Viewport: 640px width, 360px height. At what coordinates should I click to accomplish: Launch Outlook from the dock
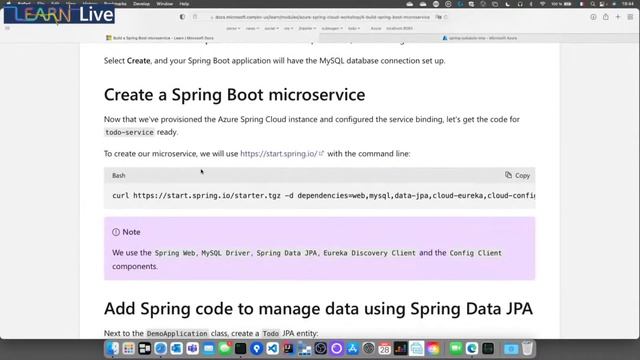(x=176, y=349)
